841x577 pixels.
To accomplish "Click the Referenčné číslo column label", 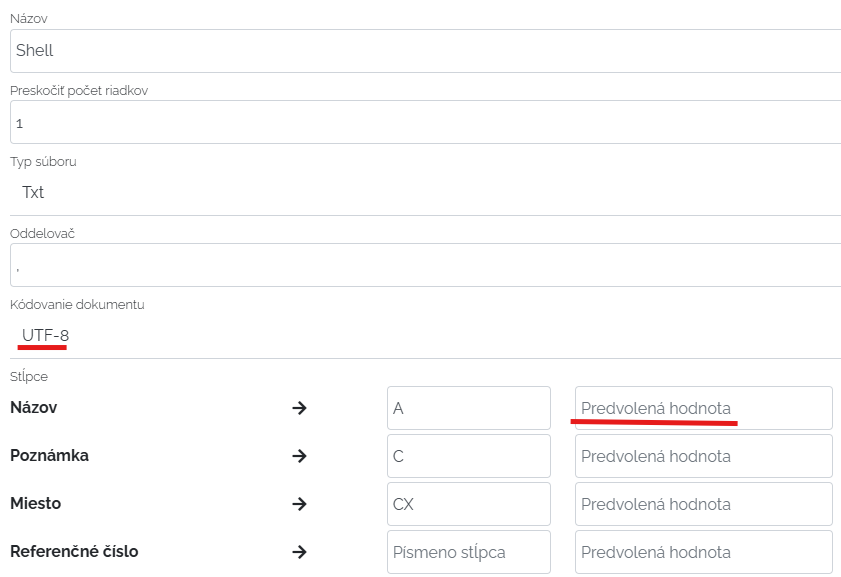I will point(74,551).
